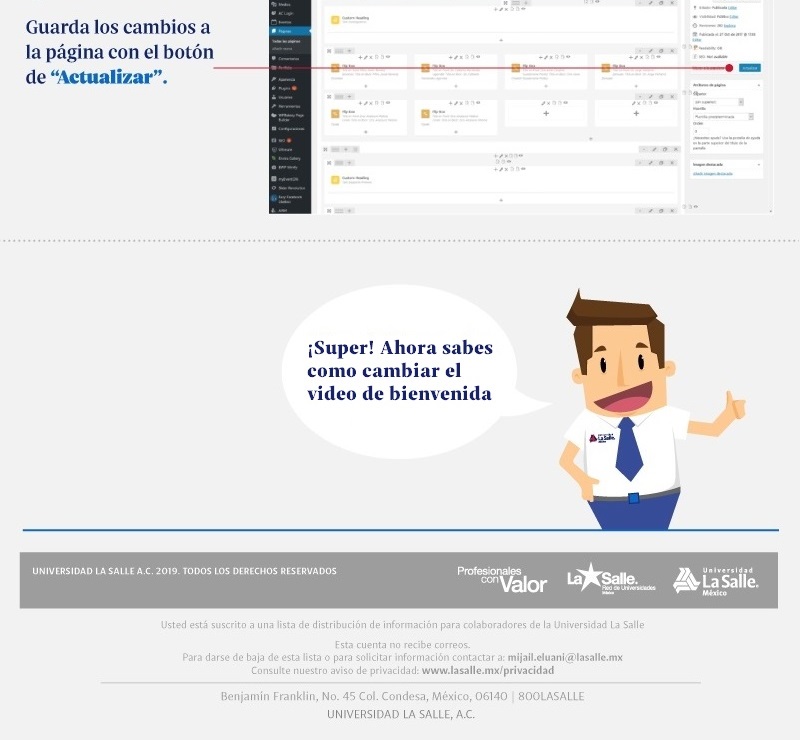Click the second-row first Flip Box icon
The image size is (800, 740).
click(x=336, y=114)
